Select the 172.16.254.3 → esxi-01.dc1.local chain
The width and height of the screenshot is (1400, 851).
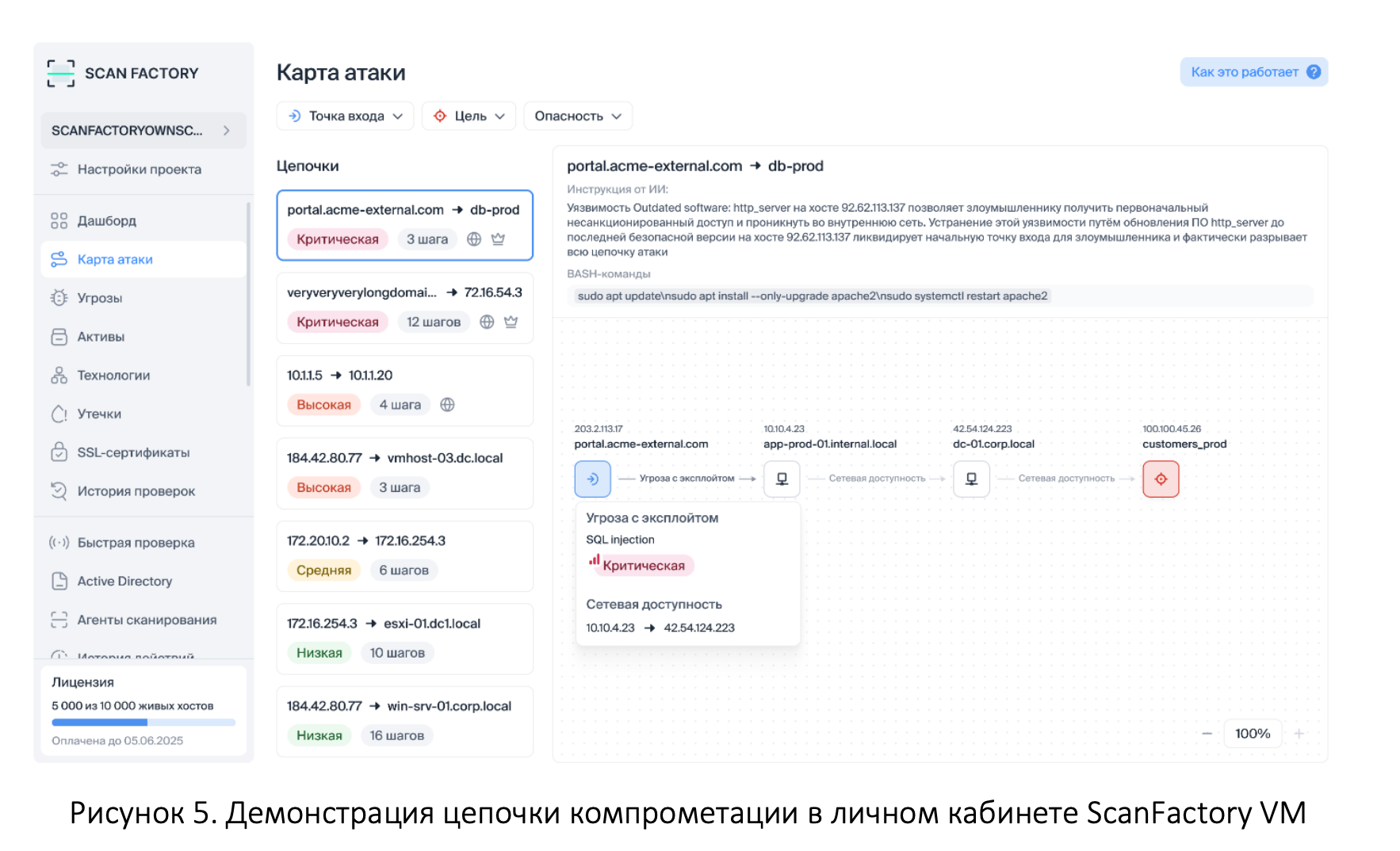click(404, 639)
